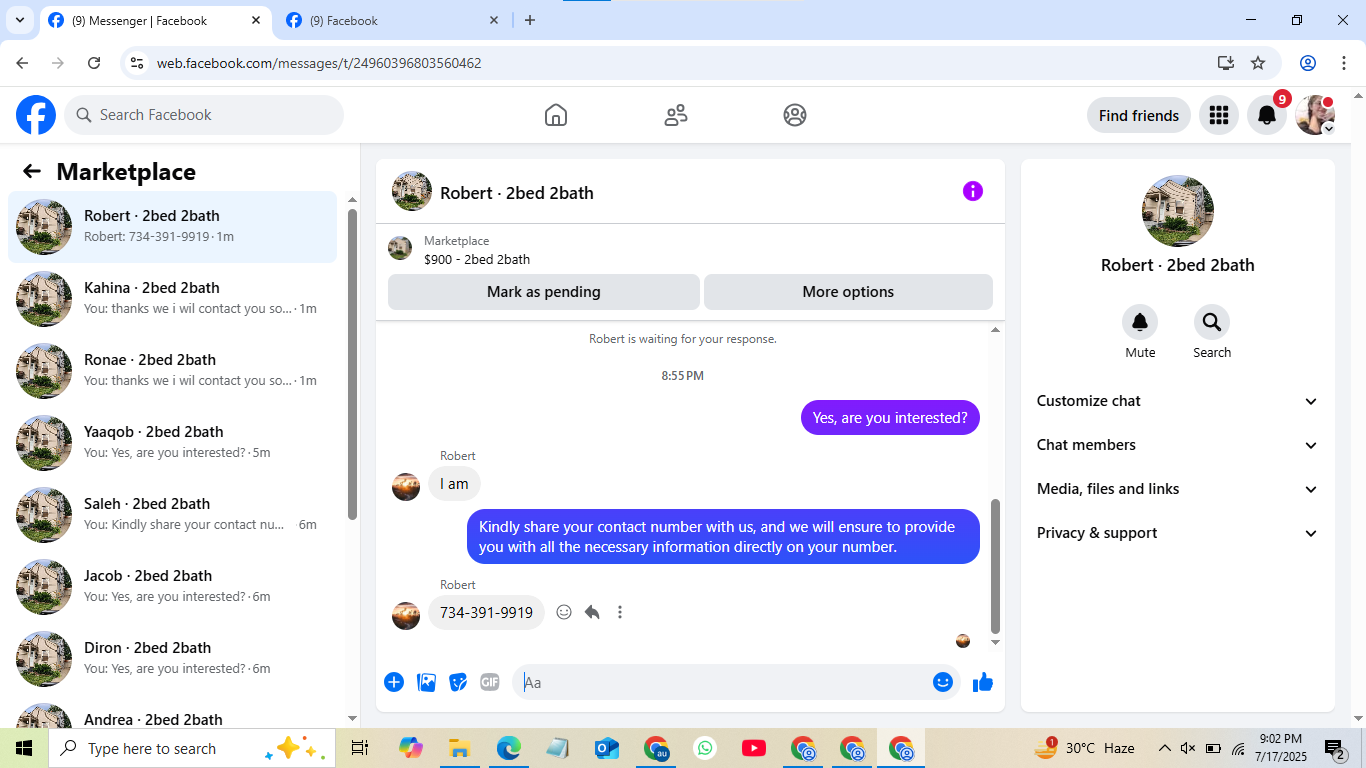Open the Friends icon in top navigation

(x=676, y=115)
